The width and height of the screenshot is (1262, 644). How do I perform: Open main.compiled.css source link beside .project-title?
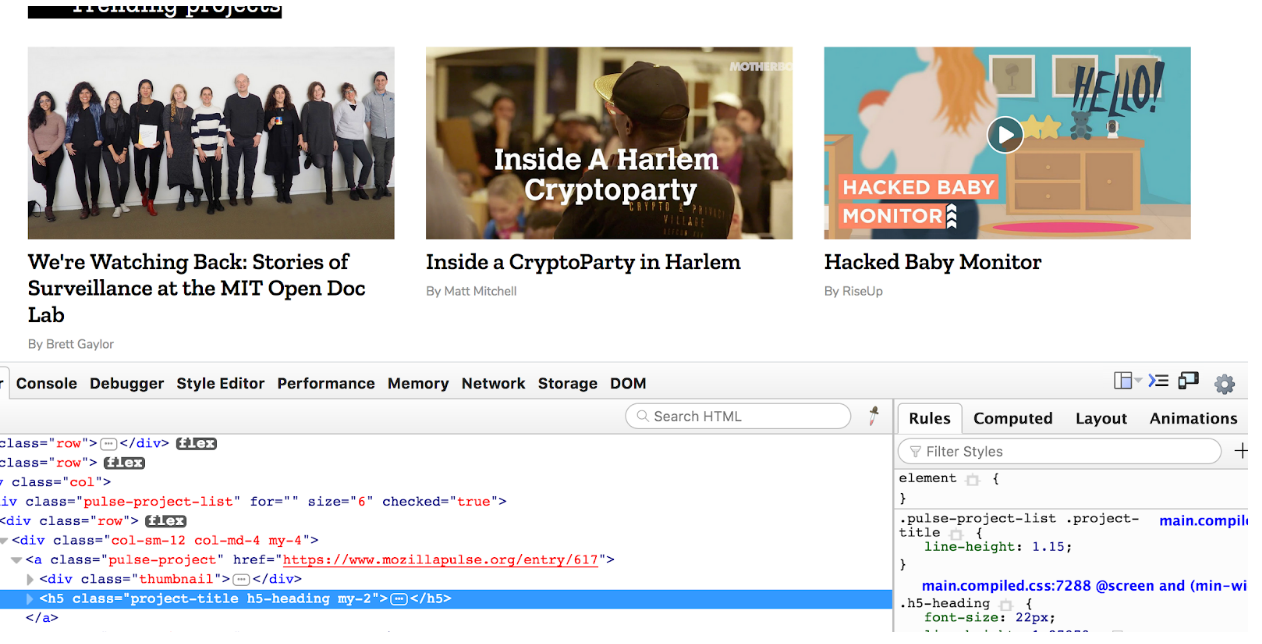click(1204, 520)
